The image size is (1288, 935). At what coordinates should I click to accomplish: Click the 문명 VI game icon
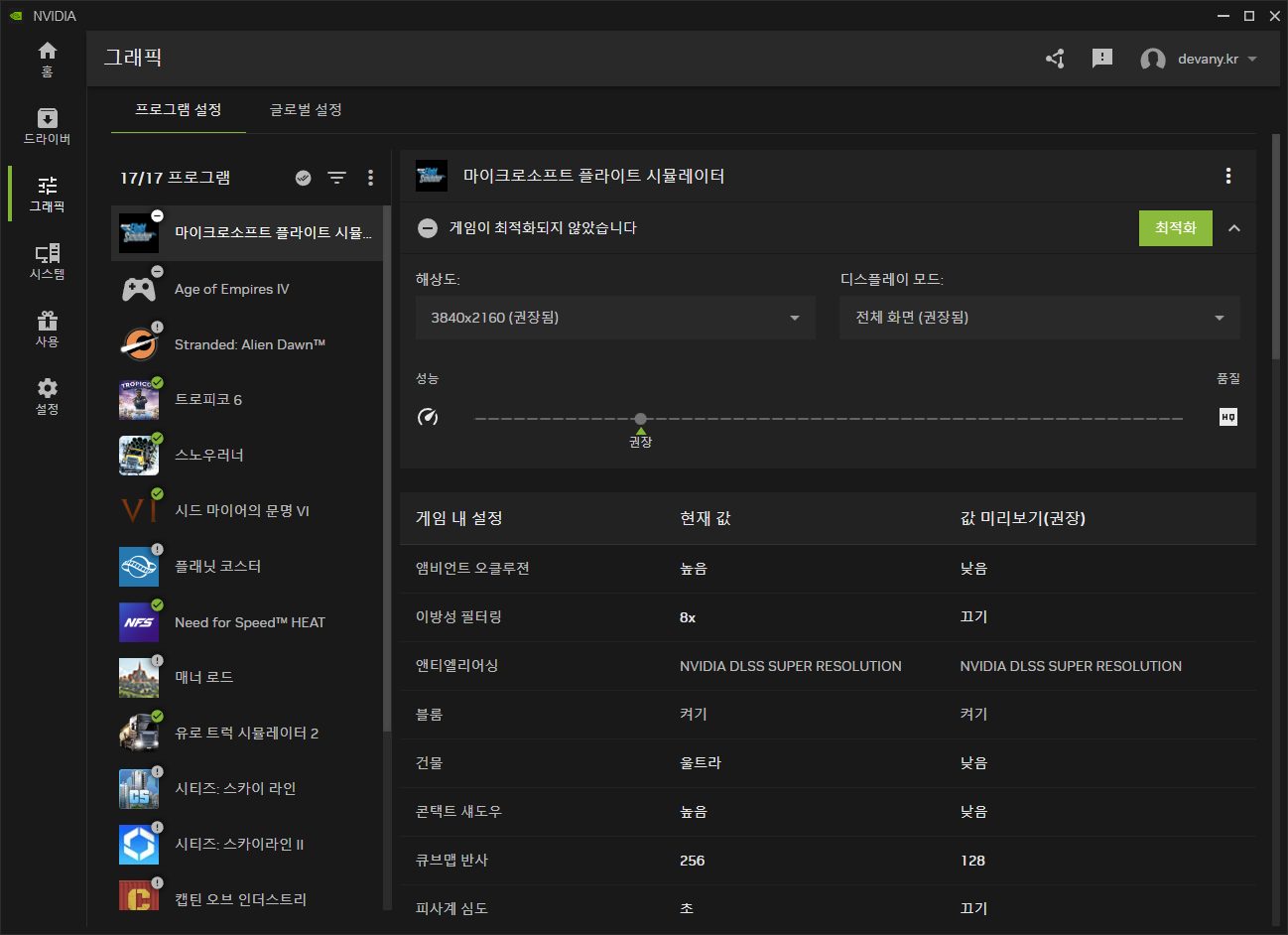tap(139, 511)
